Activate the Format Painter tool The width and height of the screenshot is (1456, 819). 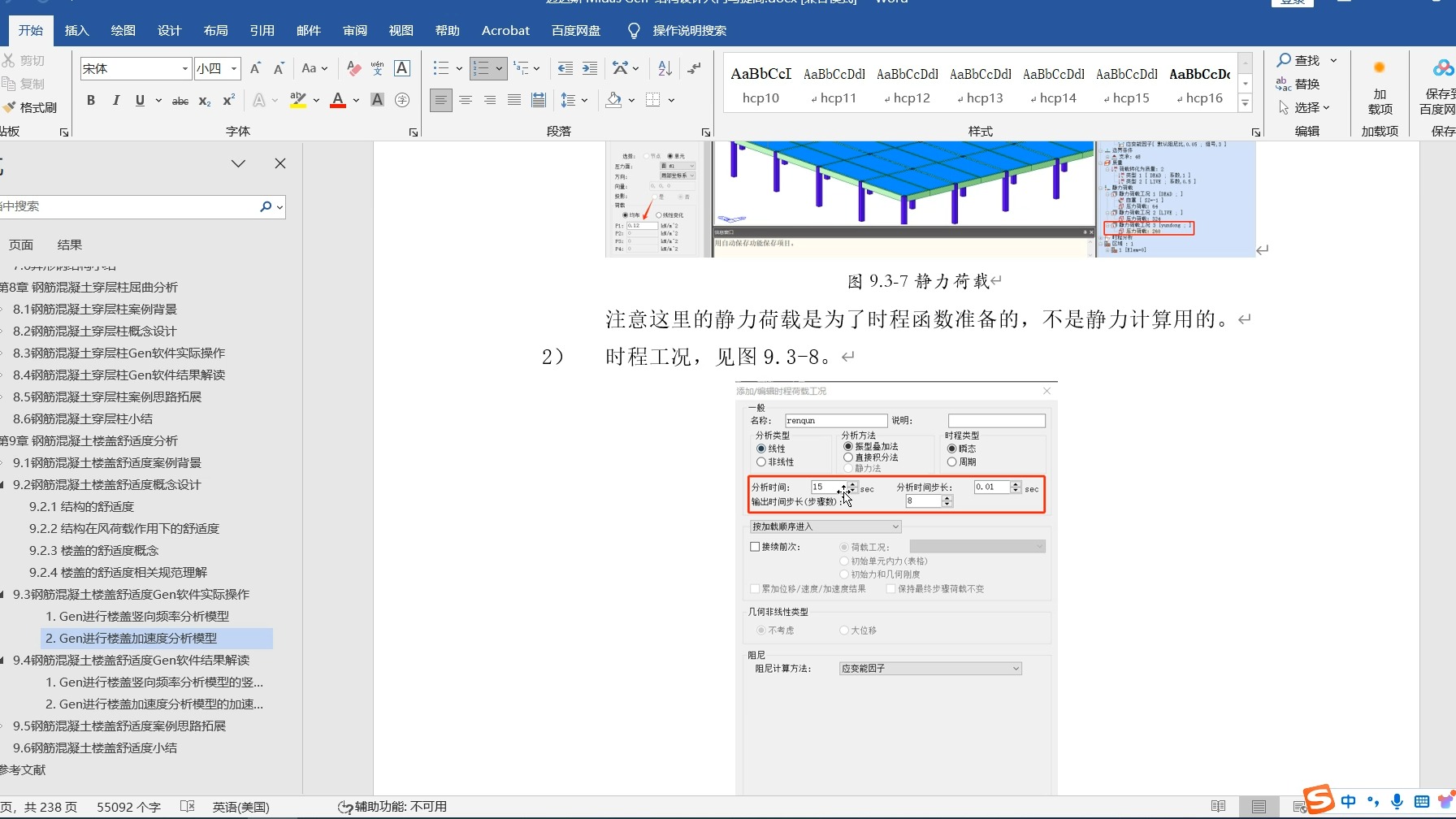tap(32, 107)
